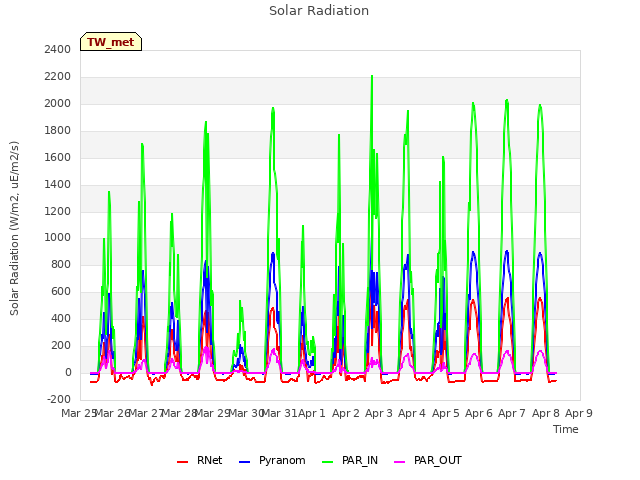Click the magenta PAR_OUT legend swatch
Viewport: 640px width, 480px height.
pos(400,461)
